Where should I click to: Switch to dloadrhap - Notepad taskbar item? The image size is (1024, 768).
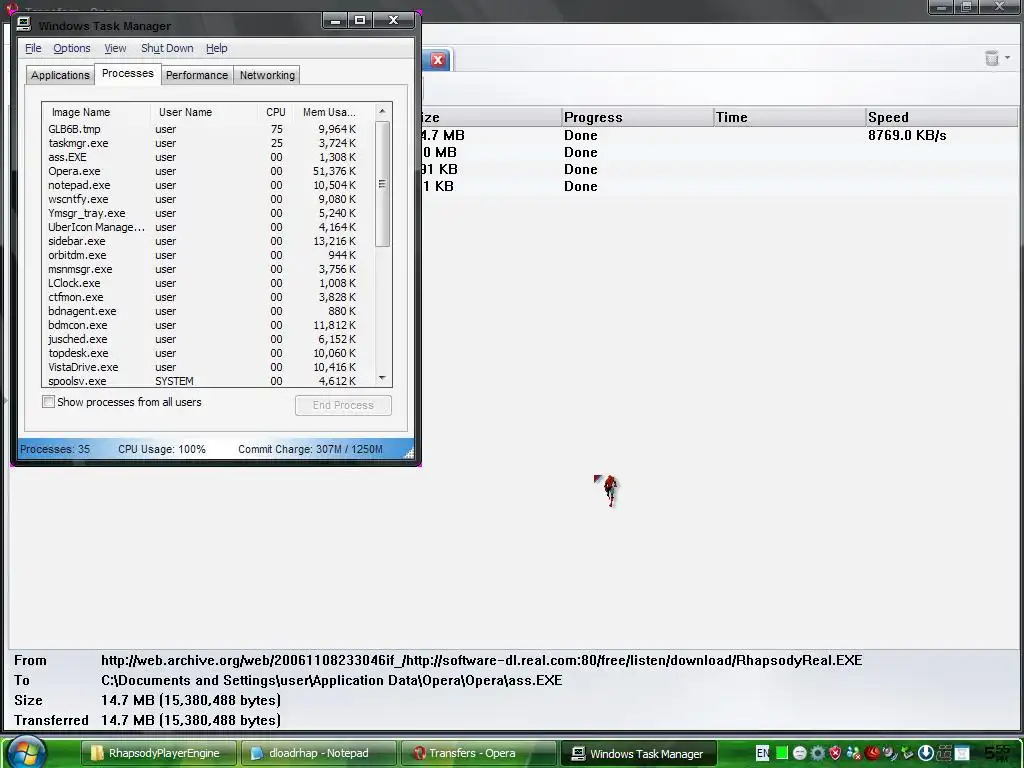click(318, 753)
